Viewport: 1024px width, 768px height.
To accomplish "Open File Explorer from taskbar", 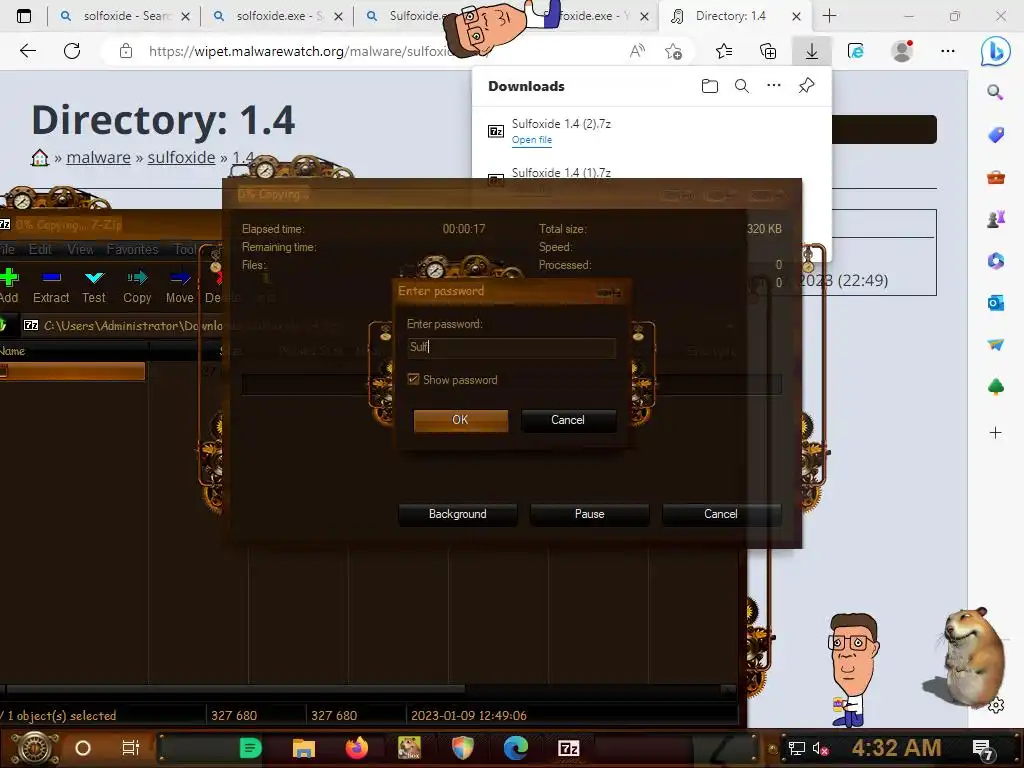I will pyautogui.click(x=304, y=748).
